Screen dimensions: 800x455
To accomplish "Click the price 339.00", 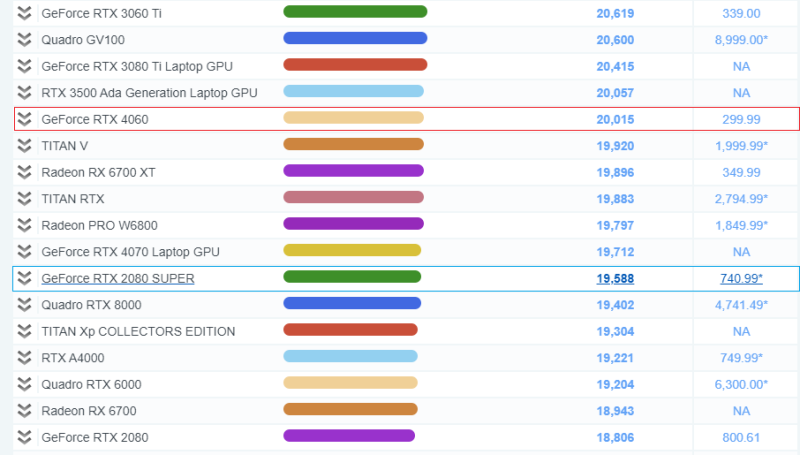I will click(741, 14).
